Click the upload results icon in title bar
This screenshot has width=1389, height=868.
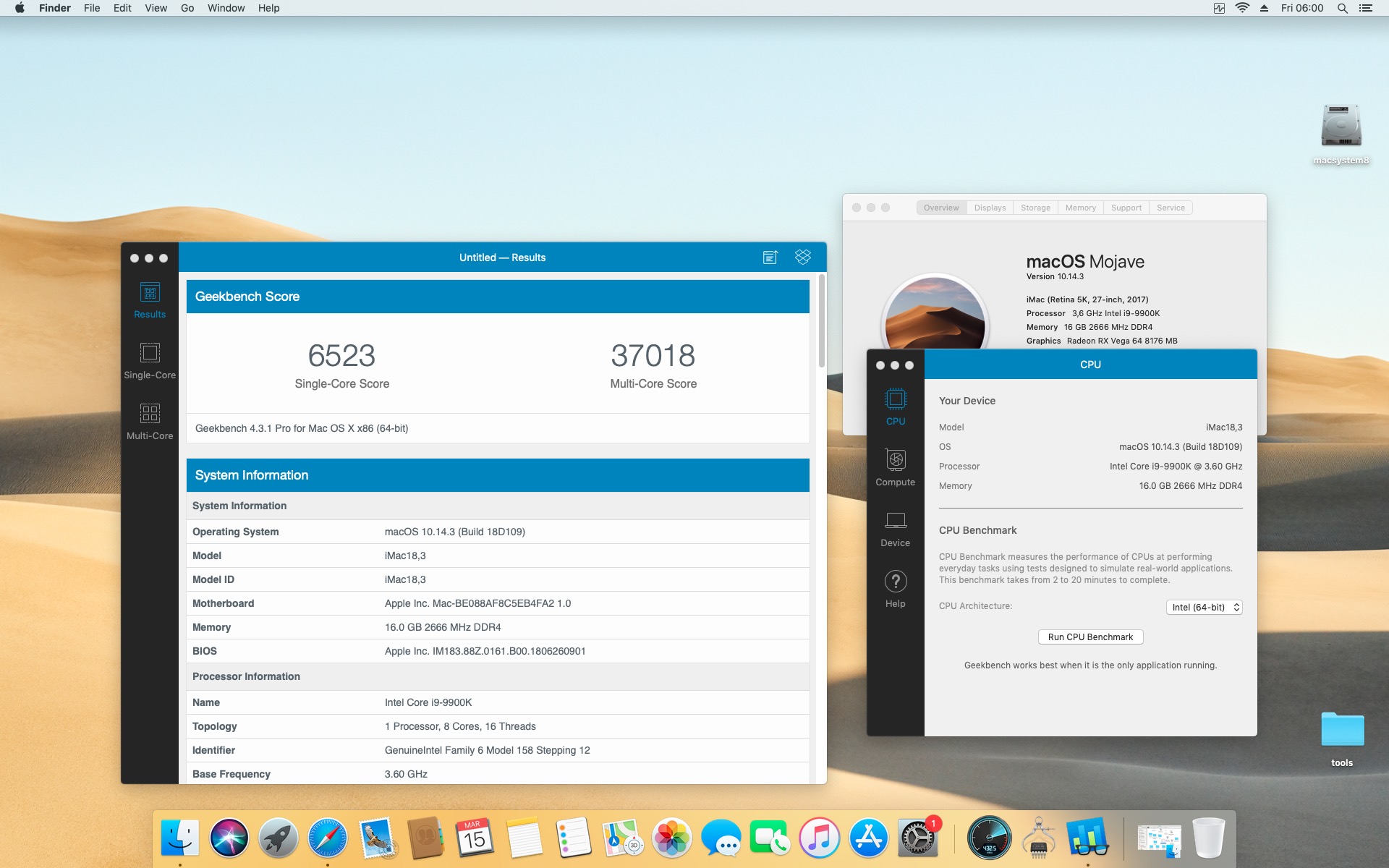pos(770,258)
